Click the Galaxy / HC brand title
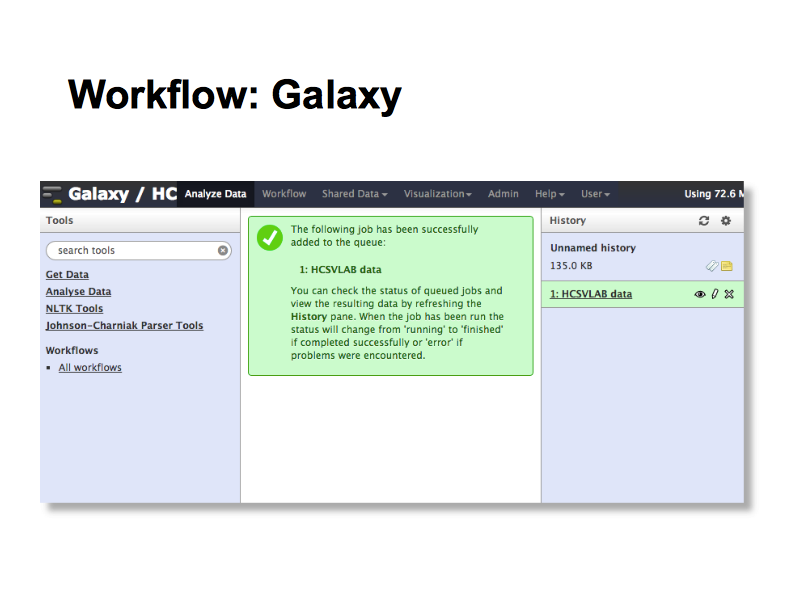Viewport: 800px width, 600px height. tap(122, 194)
